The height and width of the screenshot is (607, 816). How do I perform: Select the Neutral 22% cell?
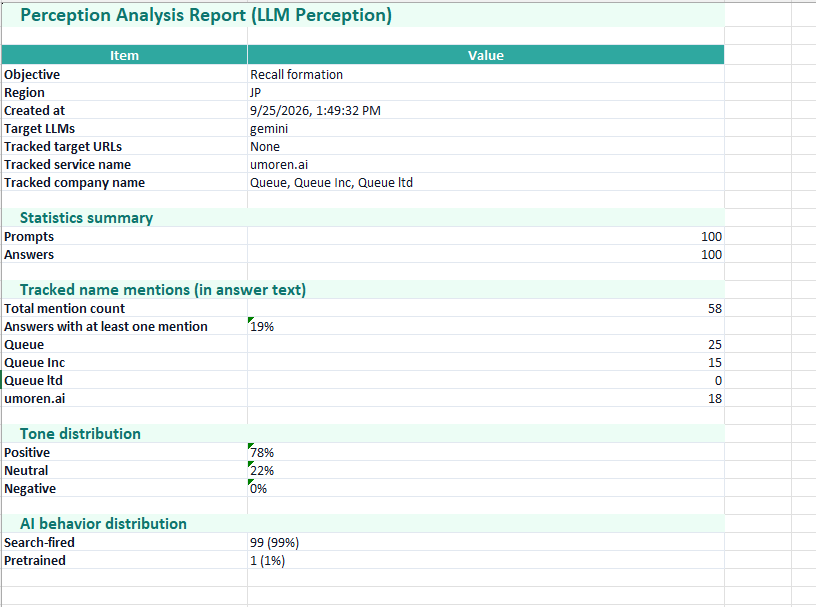click(486, 471)
